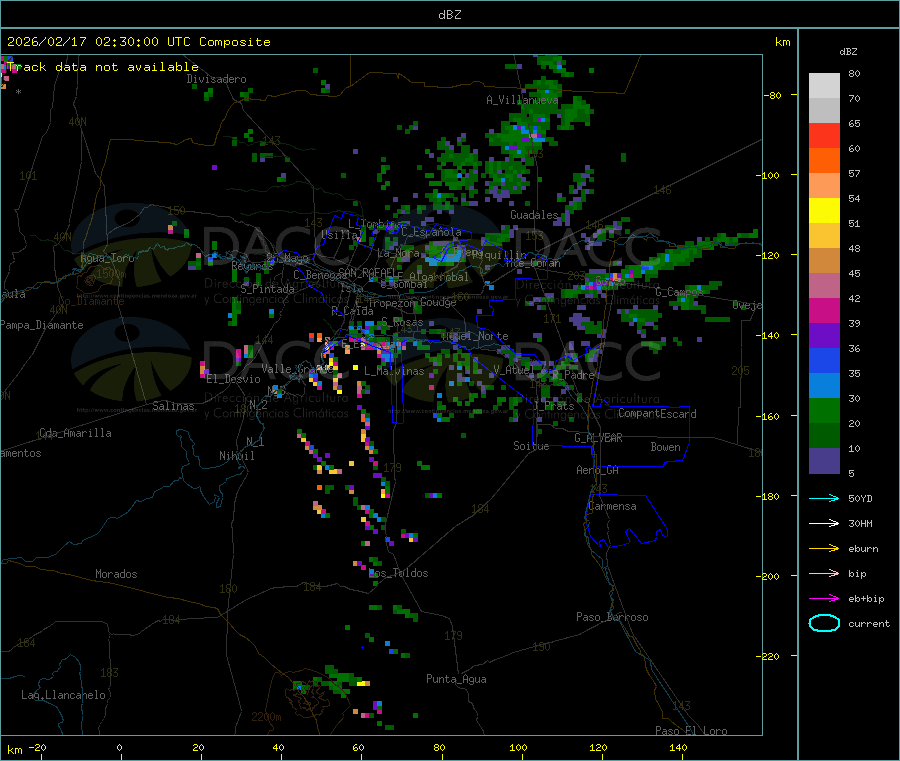Pick the red 65–60 dBZ swatch
This screenshot has height=761, width=900.
coord(824,136)
